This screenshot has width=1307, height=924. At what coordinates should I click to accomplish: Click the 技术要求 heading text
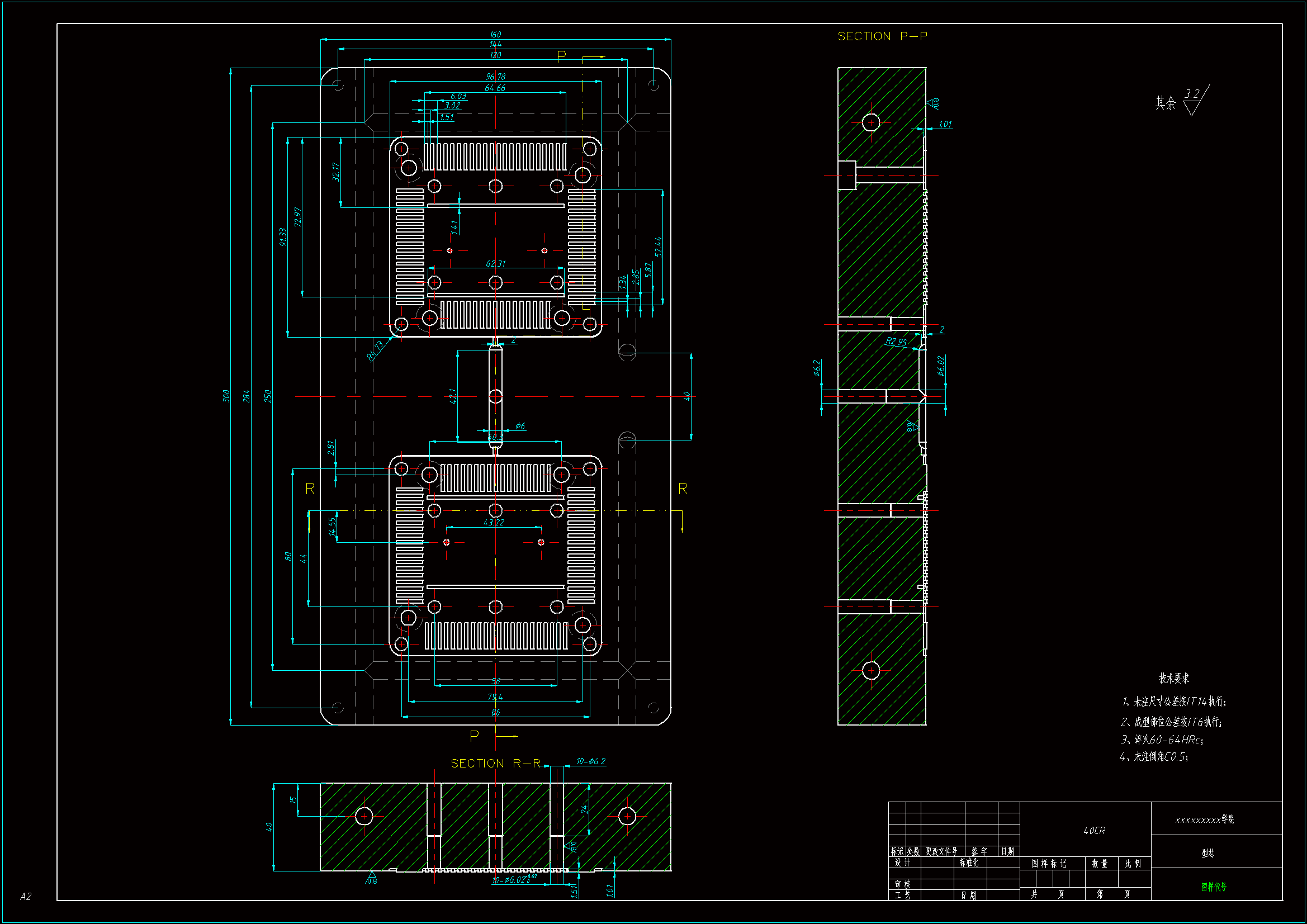click(x=1174, y=678)
